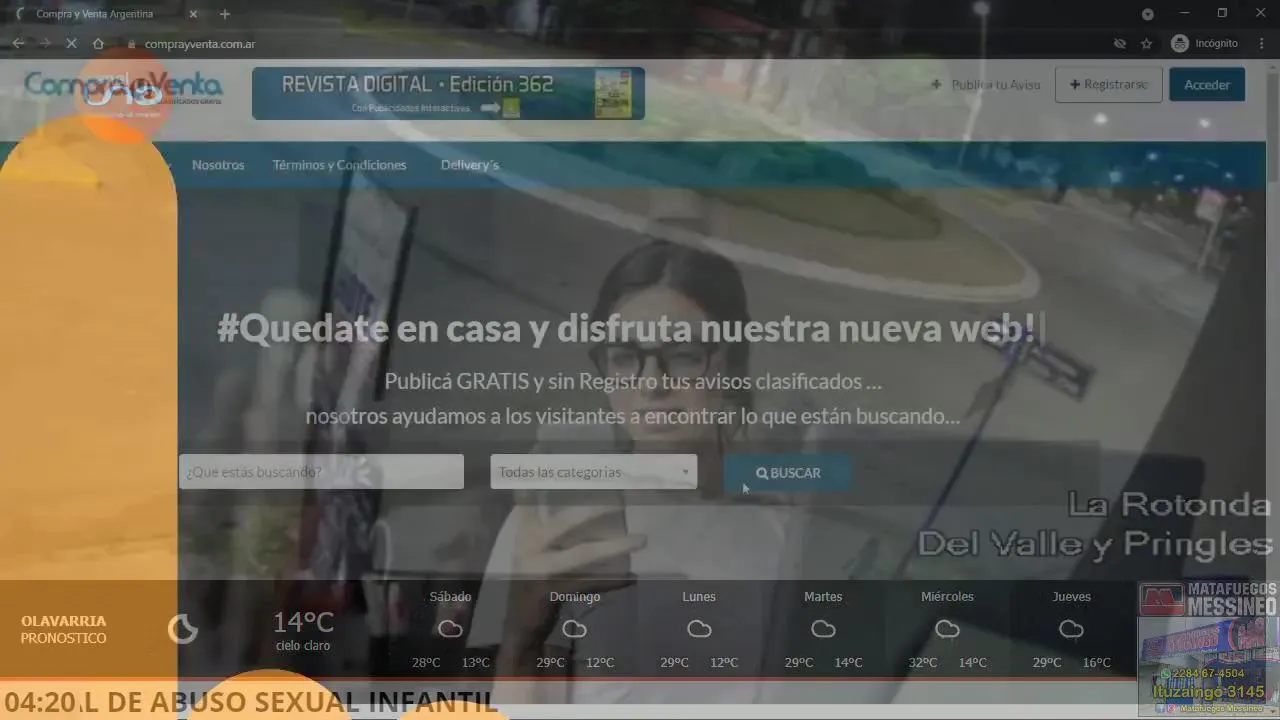Click the Matafuegos Messineo advertisement

[x=1208, y=650]
